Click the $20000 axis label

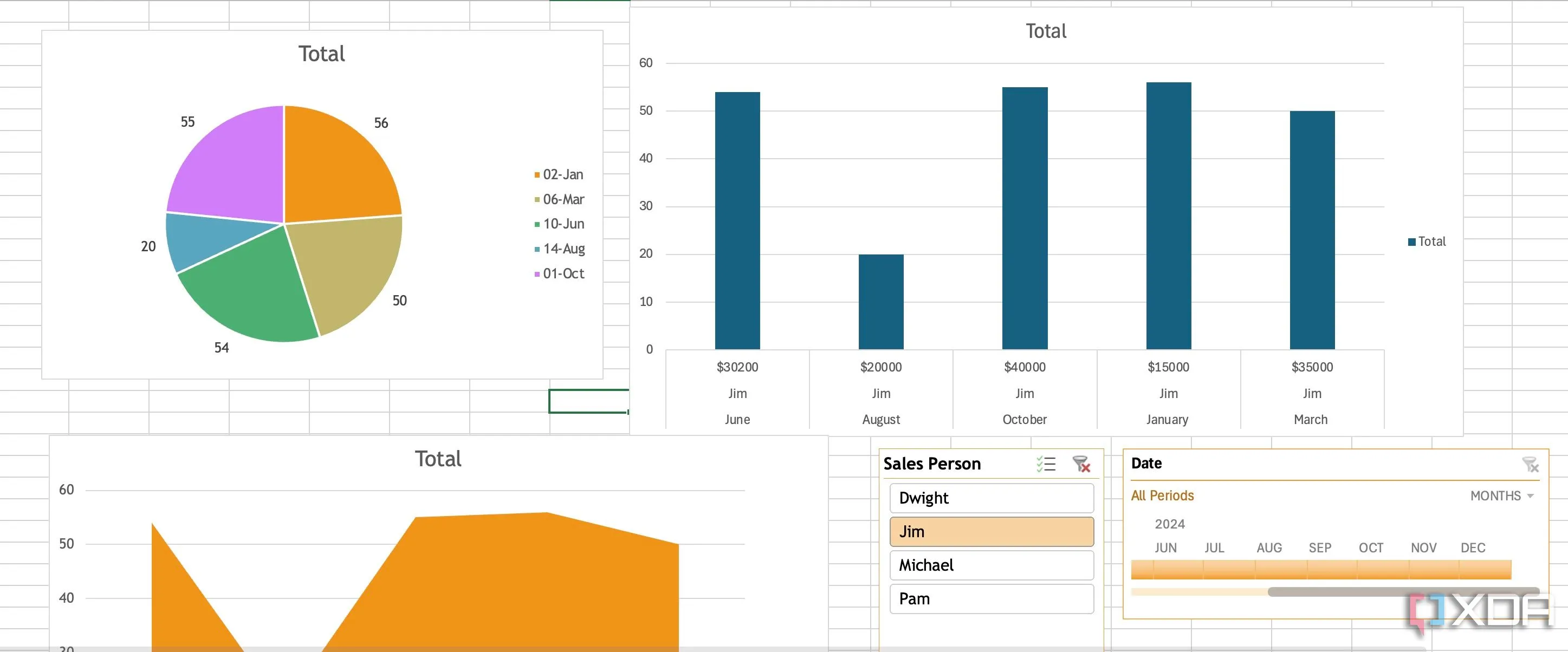tap(881, 367)
